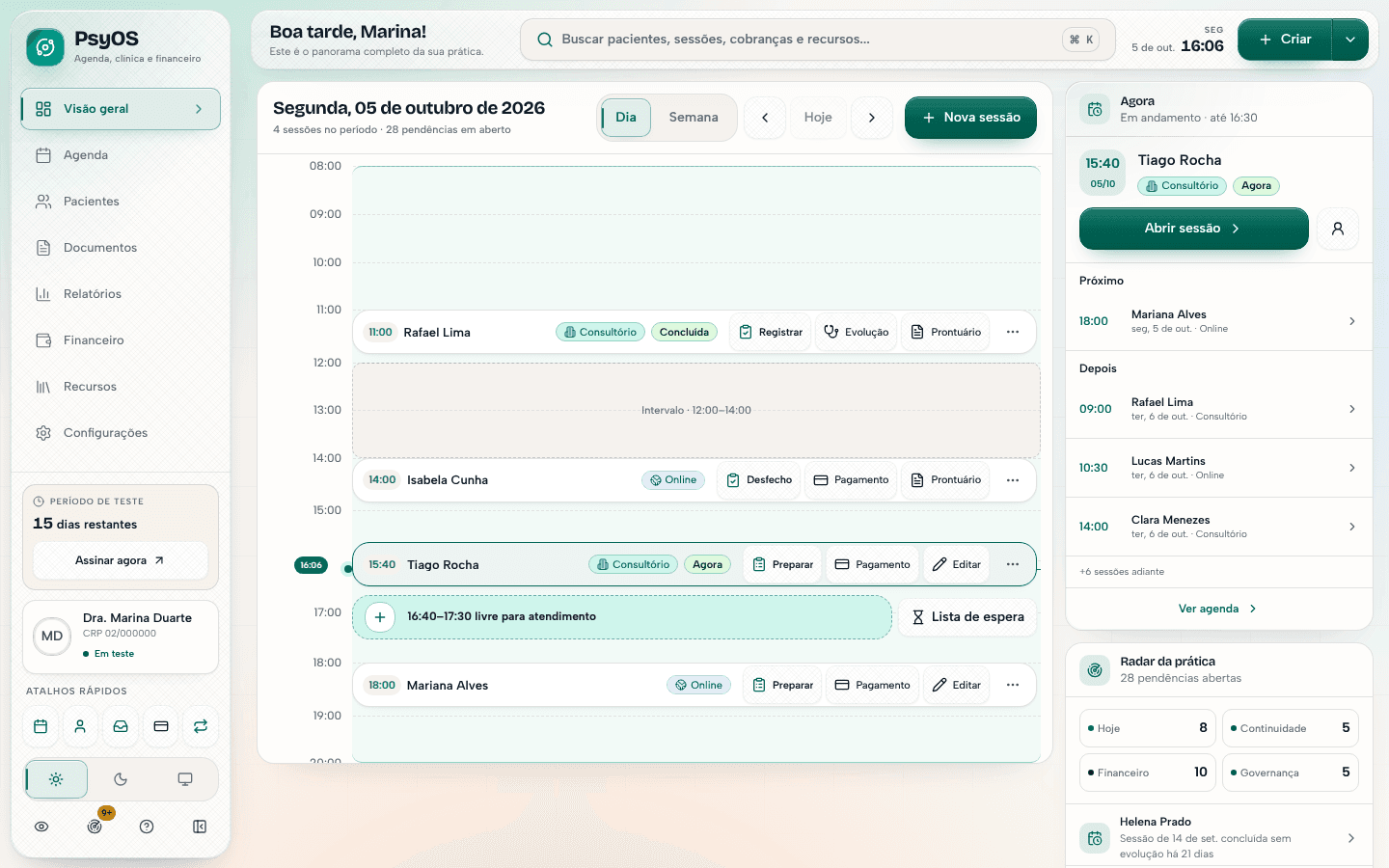The height and width of the screenshot is (868, 1389).
Task: Open the inbox quick shortcut icon
Action: [121, 726]
